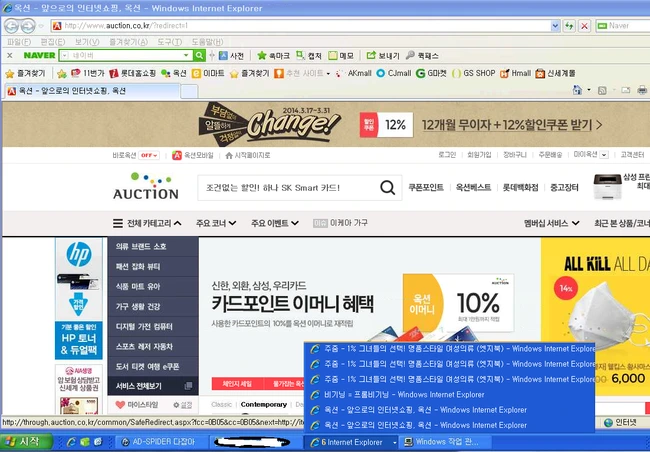
Task: Toggle the 바로옥션 OFF switch
Action: coord(149,156)
